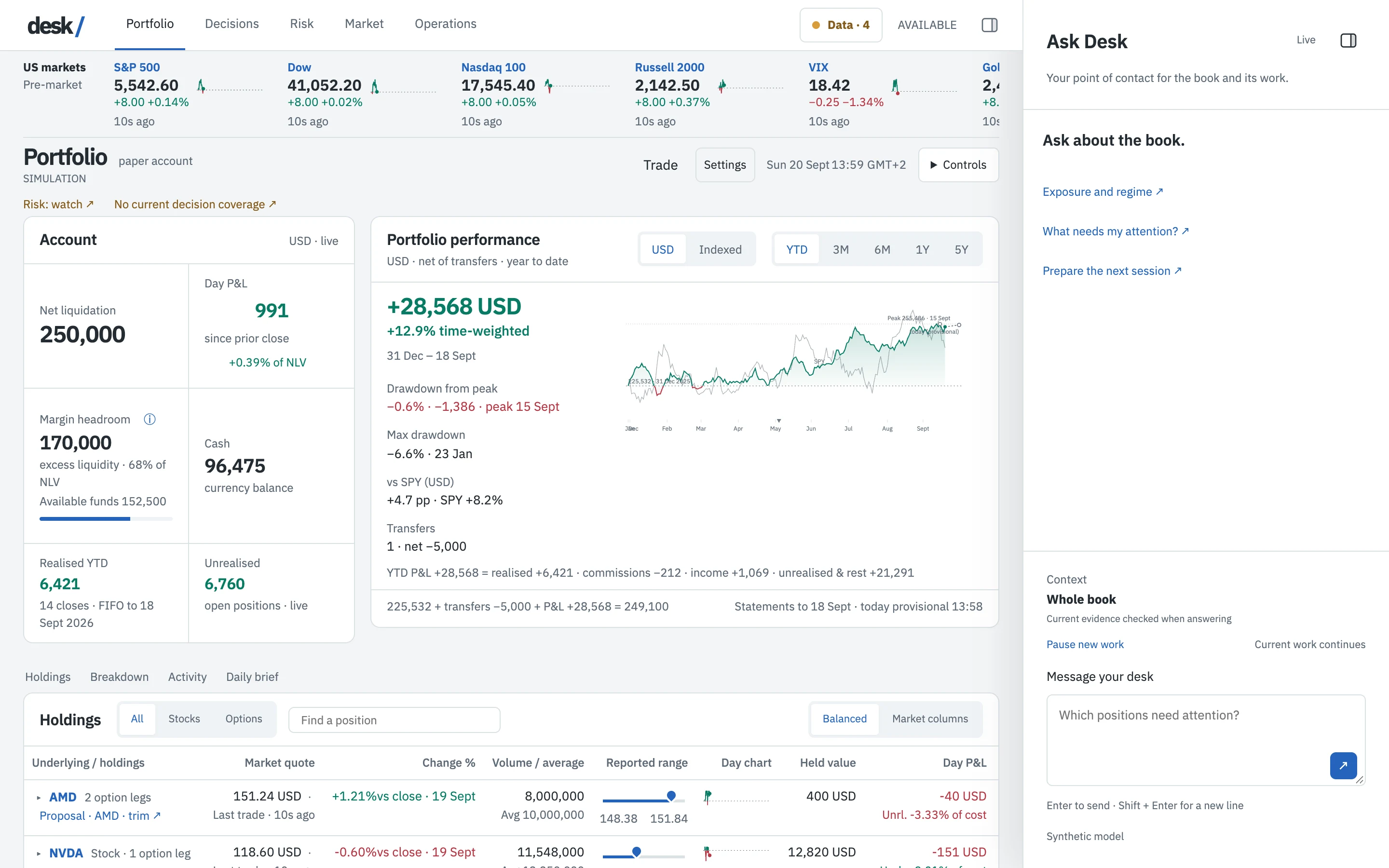The height and width of the screenshot is (868, 1389).
Task: Select USD performance view
Action: coord(662,249)
